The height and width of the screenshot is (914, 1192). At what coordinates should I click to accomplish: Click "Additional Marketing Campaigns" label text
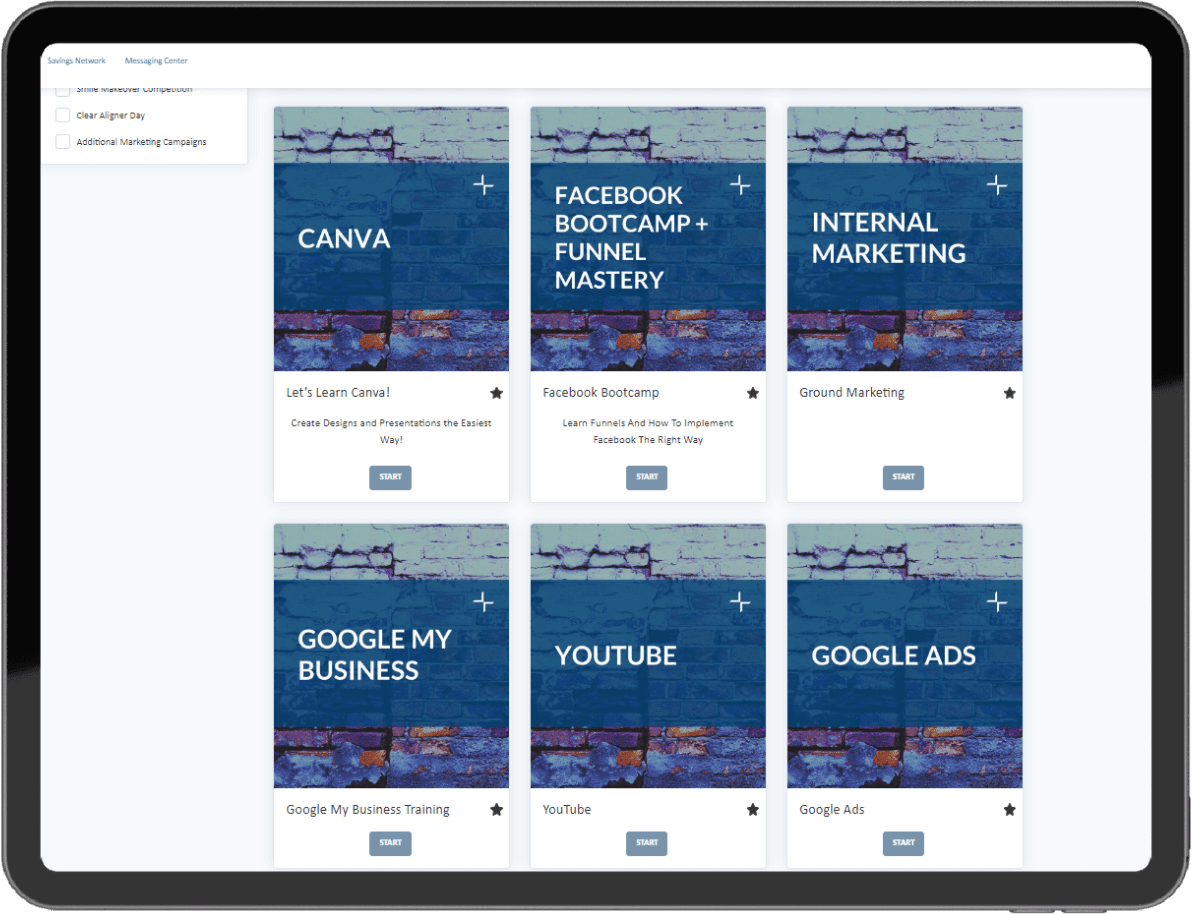[x=141, y=142]
